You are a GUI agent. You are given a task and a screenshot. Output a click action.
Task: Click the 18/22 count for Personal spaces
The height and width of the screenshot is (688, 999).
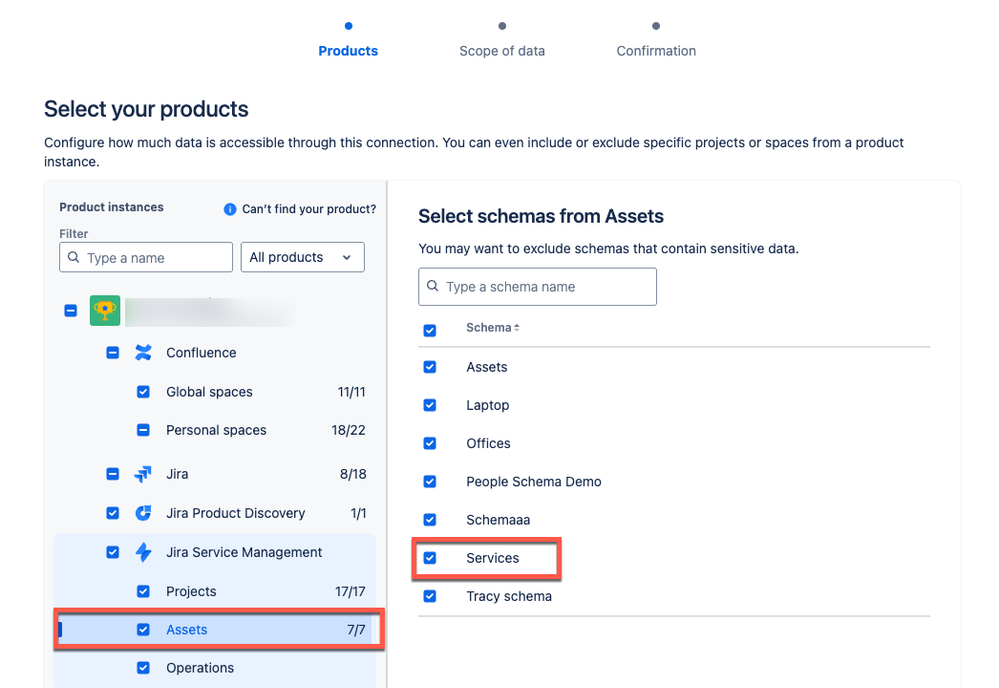(349, 430)
